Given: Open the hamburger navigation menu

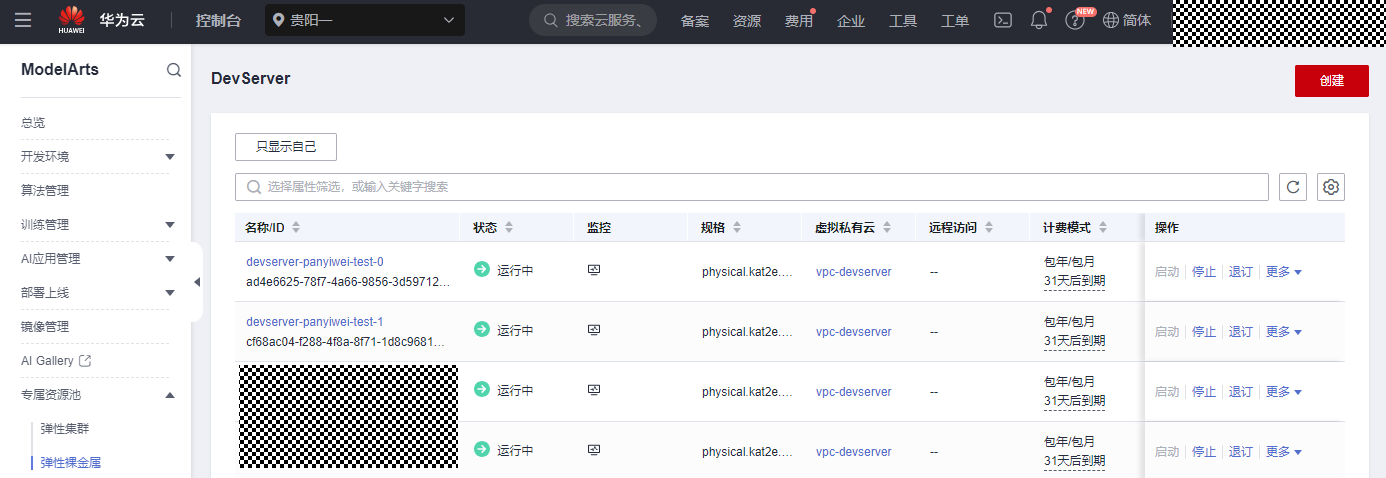Looking at the screenshot, I should point(23,20).
